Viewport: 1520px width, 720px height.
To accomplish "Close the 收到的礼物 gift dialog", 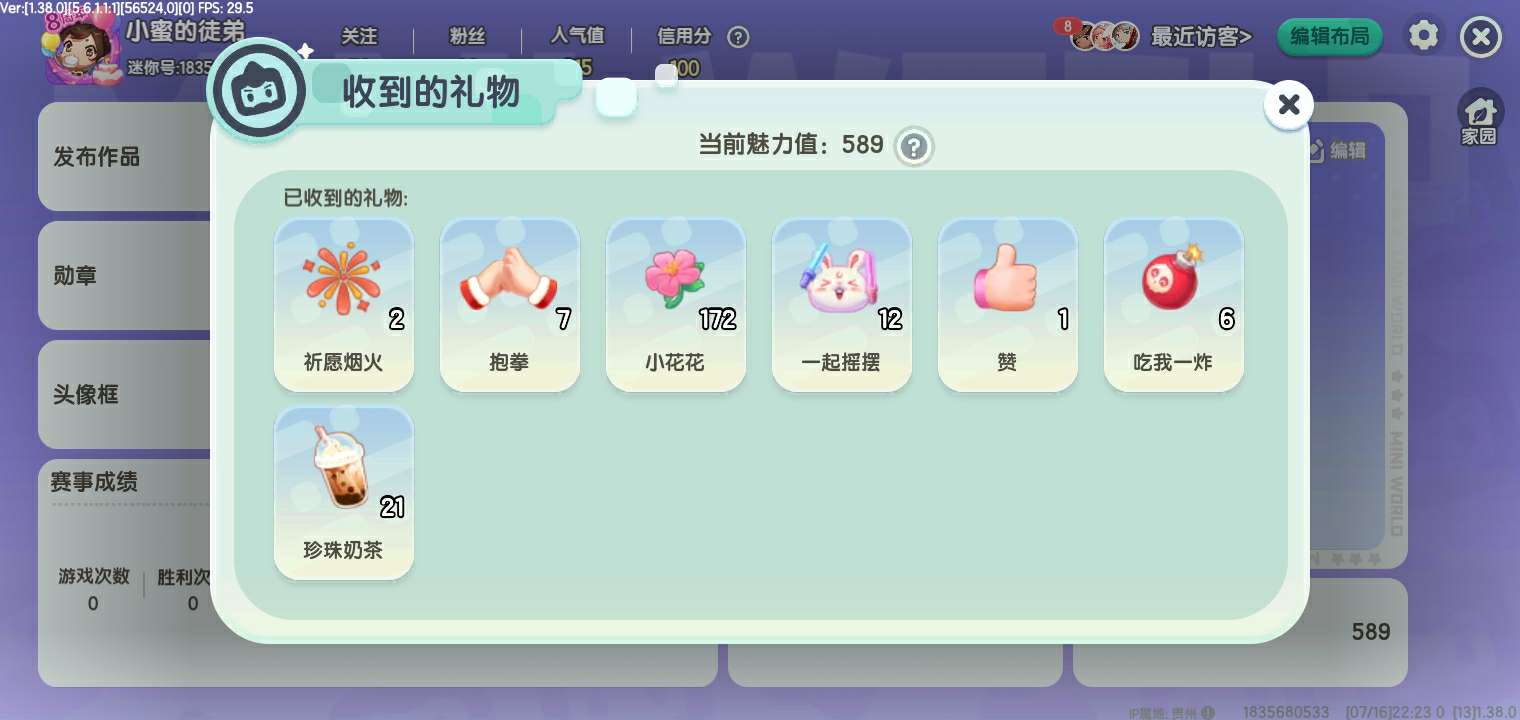I will tap(1289, 104).
